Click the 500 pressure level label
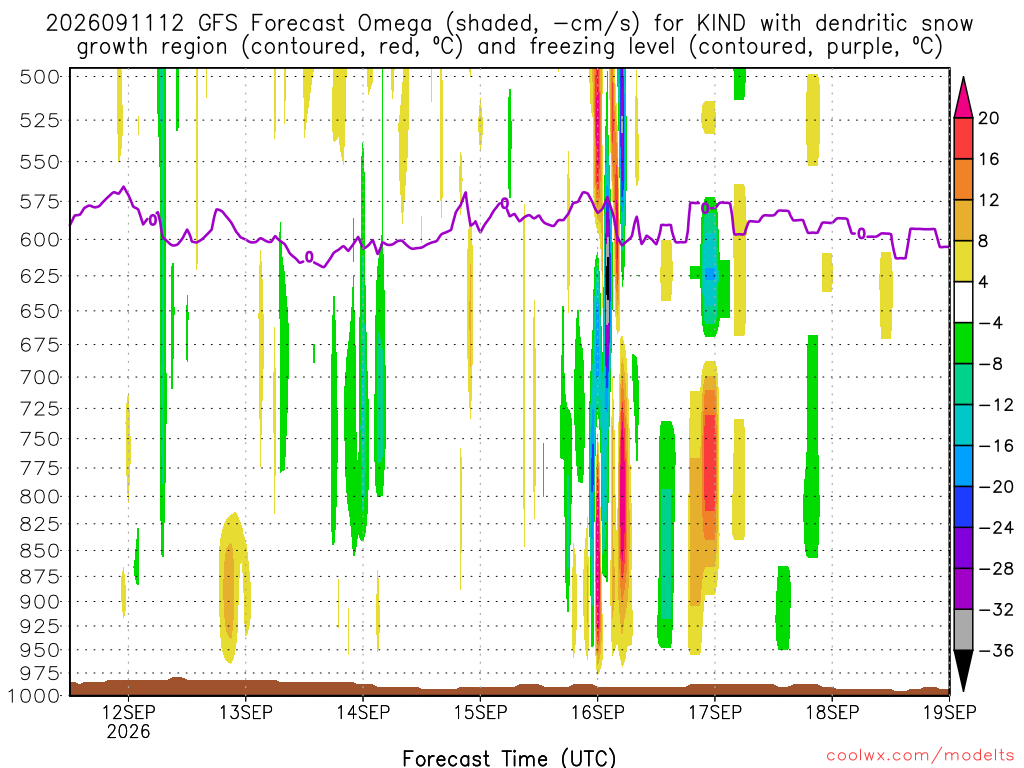Viewport: 1024px width, 768px height. tap(40, 77)
